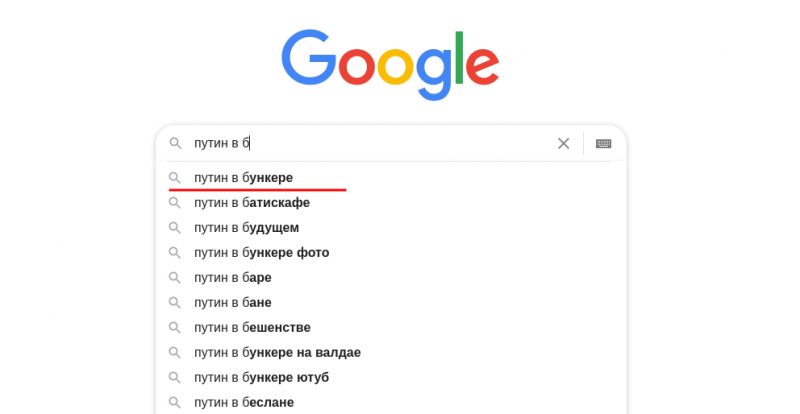Click the Google logo
The image size is (800, 414).
coord(390,65)
